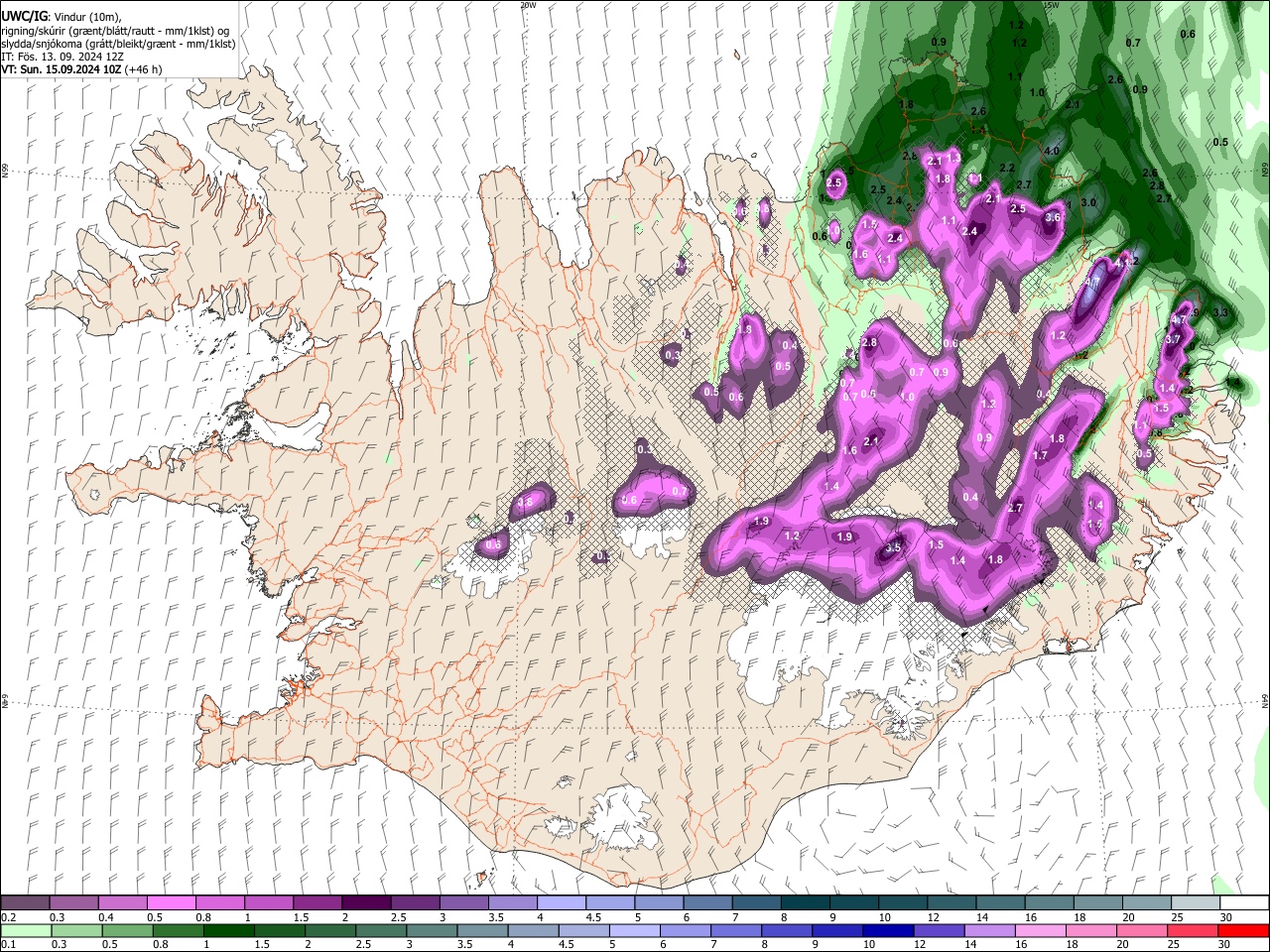Click the dusky purple 0.2 mm snow swatch
1270x952 pixels.
coord(25,903)
